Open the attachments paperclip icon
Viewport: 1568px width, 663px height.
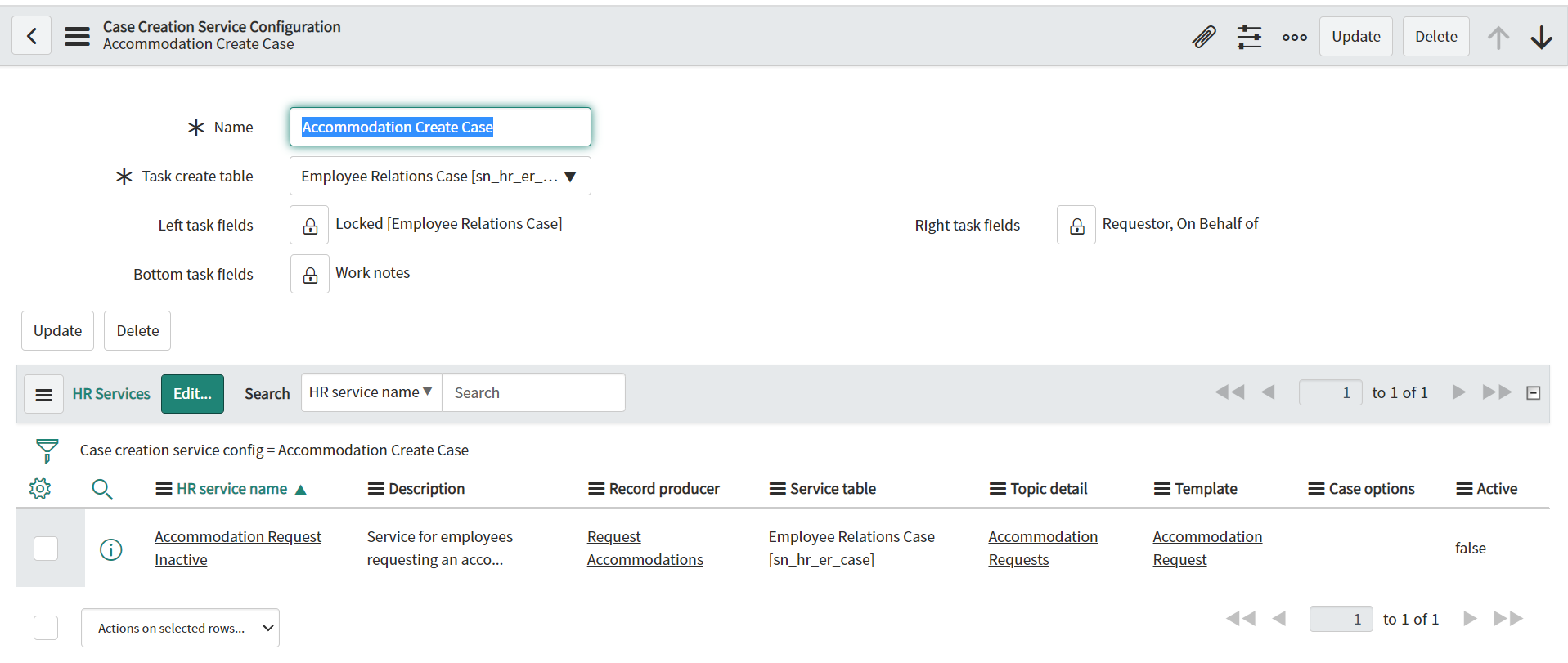pyautogui.click(x=1204, y=37)
